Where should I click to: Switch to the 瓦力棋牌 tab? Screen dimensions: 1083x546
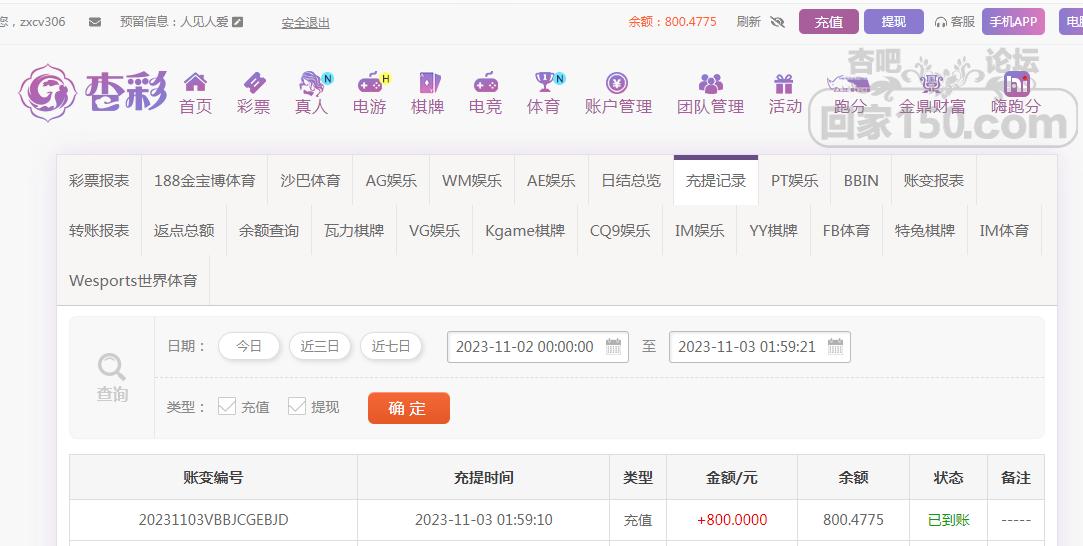(354, 231)
